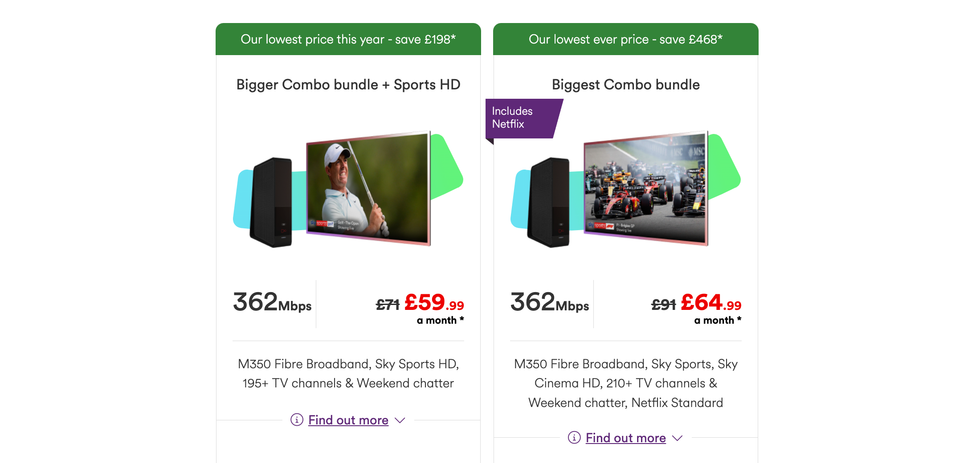Expand details chevron under Biggest Combo bundle
Screen dimensions: 980x463
coord(677,438)
